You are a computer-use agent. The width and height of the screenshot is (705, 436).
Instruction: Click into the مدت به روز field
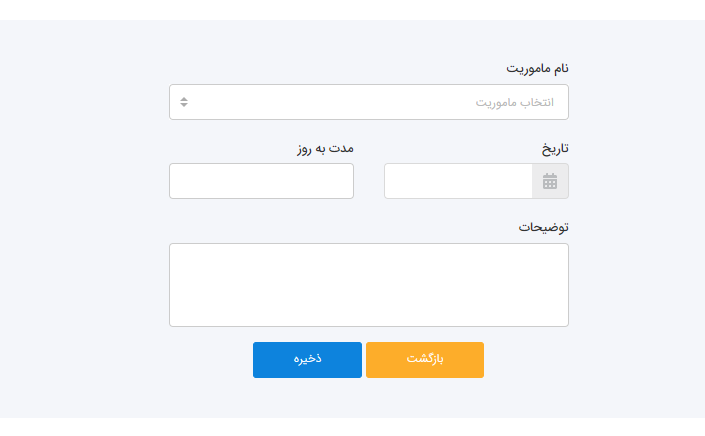tap(261, 181)
